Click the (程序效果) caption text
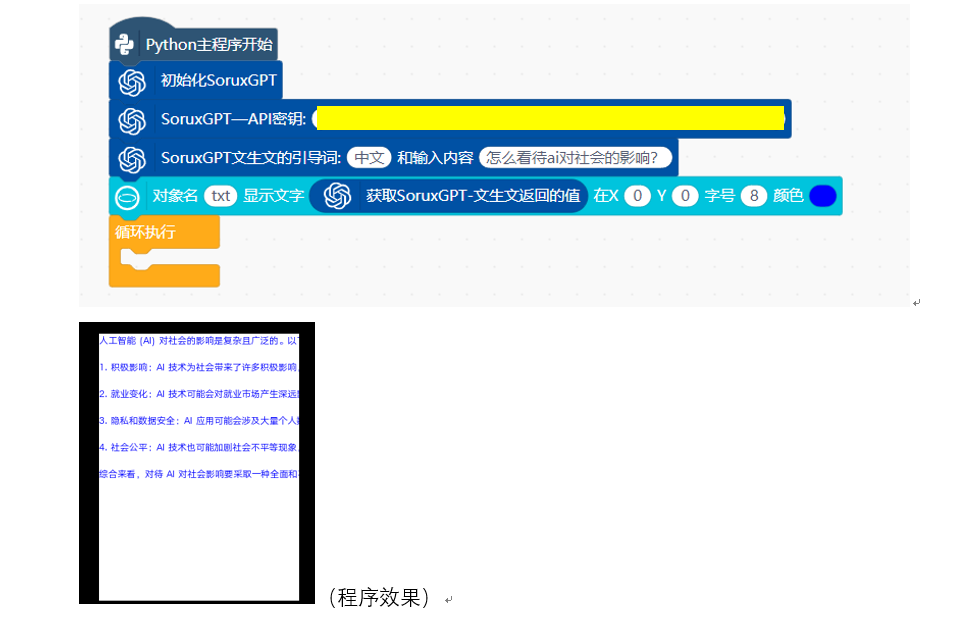Screen dimensions: 966x619 379,597
